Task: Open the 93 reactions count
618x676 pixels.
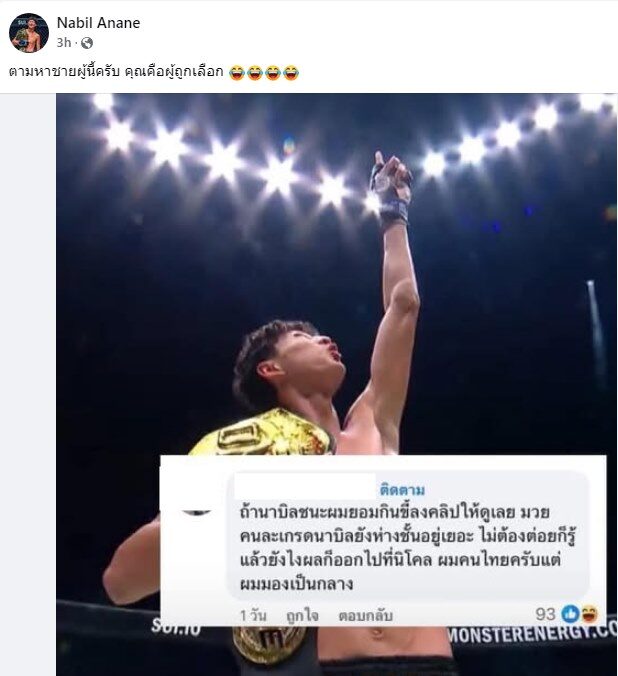Action: pyautogui.click(x=545, y=614)
